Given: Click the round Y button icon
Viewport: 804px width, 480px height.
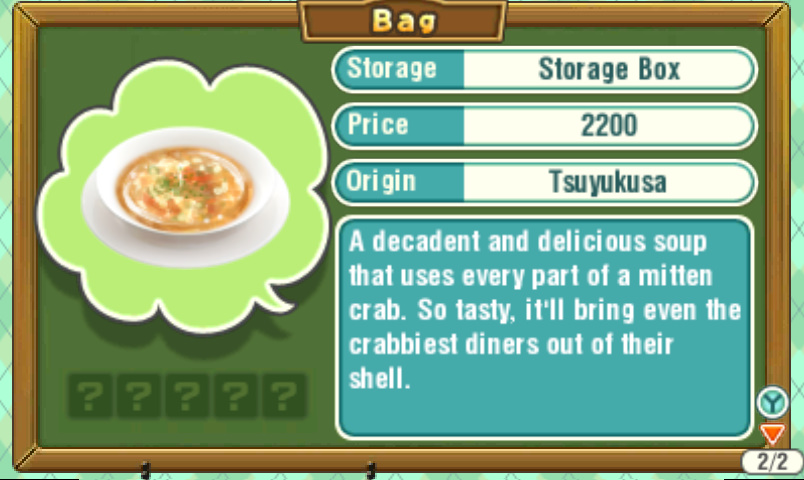Looking at the screenshot, I should [772, 402].
